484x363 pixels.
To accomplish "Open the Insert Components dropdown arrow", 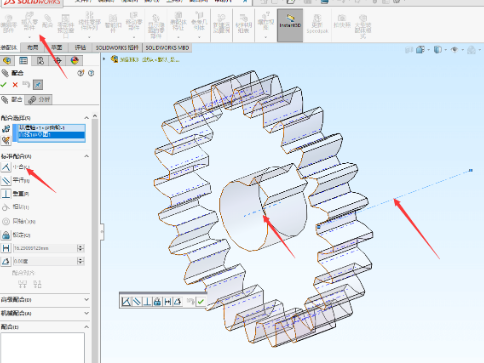I will (29, 37).
